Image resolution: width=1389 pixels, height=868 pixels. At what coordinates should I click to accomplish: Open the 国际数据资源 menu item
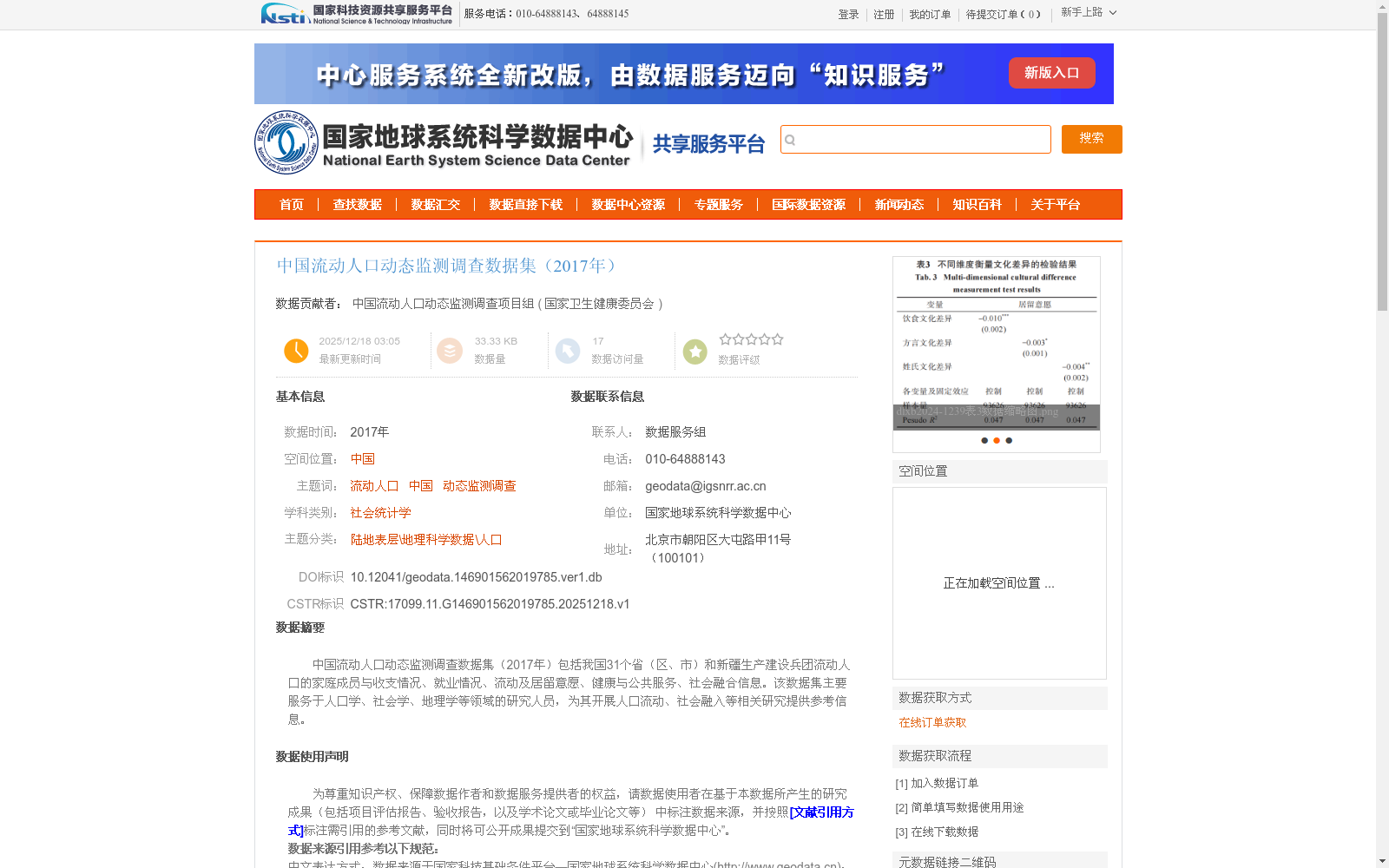(809, 205)
